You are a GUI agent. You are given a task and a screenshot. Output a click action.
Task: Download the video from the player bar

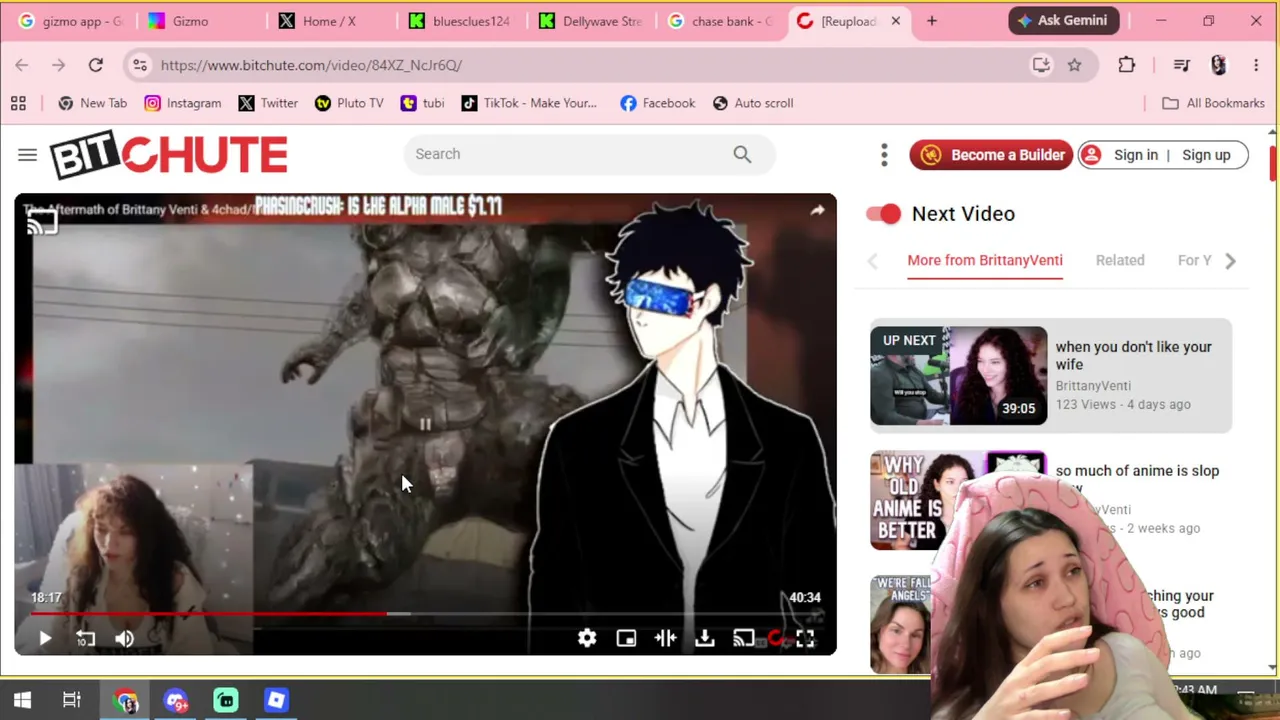(x=705, y=638)
